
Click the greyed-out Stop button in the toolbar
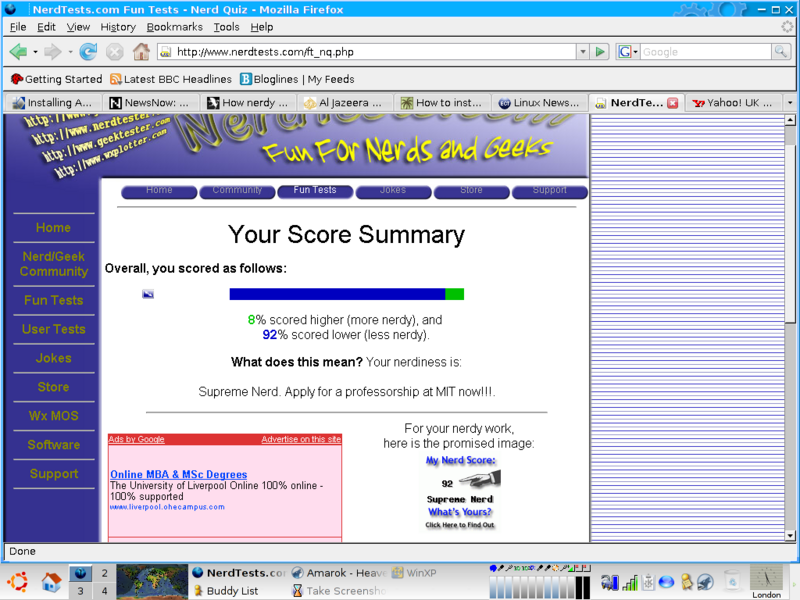[115, 52]
